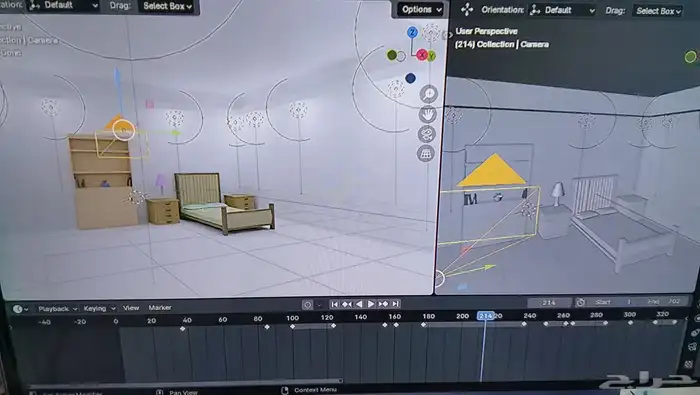Select the keyframe diamond near frame 85
This screenshot has width=700, height=395.
coord(267,327)
